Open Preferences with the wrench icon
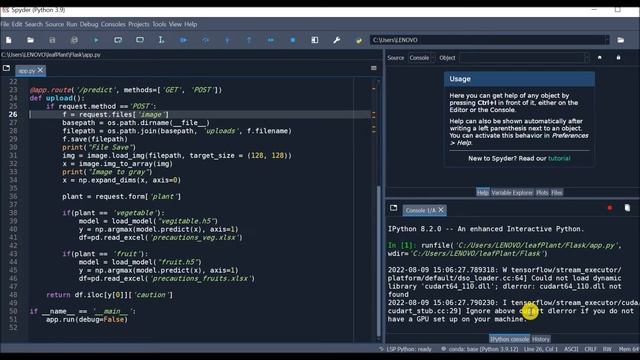 point(337,40)
